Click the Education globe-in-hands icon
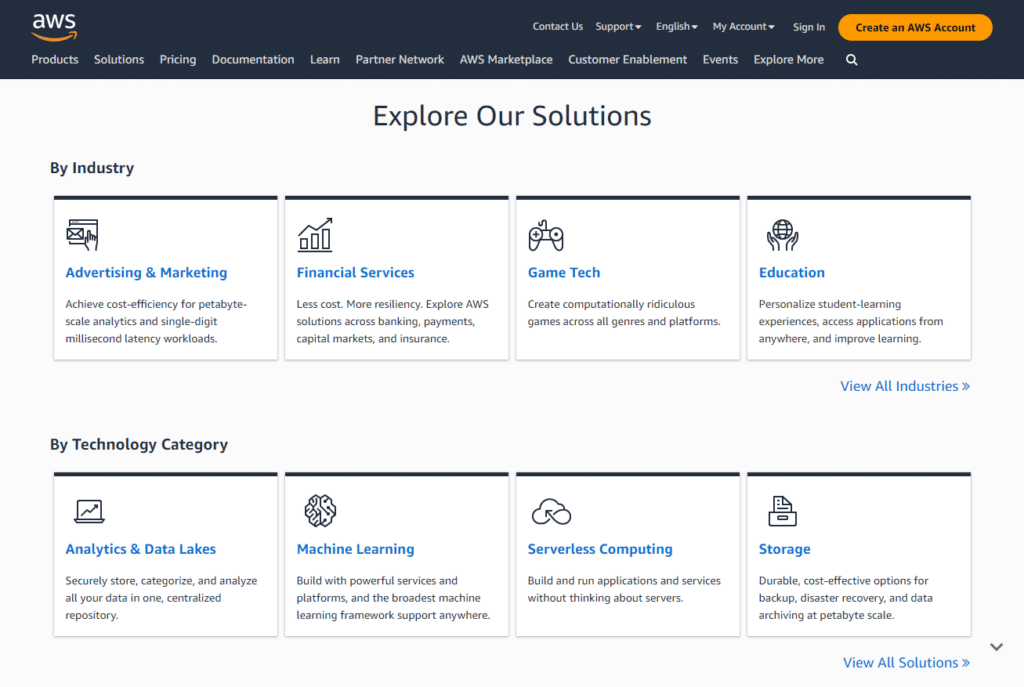The width and height of the screenshot is (1024, 687). pyautogui.click(x=782, y=235)
